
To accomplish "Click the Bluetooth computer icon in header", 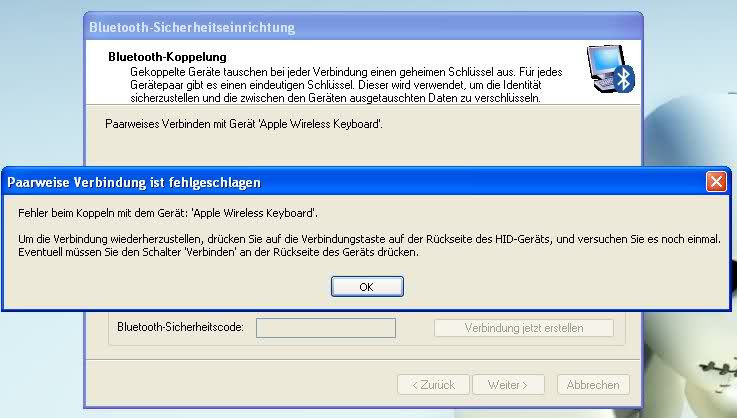I will (x=611, y=69).
